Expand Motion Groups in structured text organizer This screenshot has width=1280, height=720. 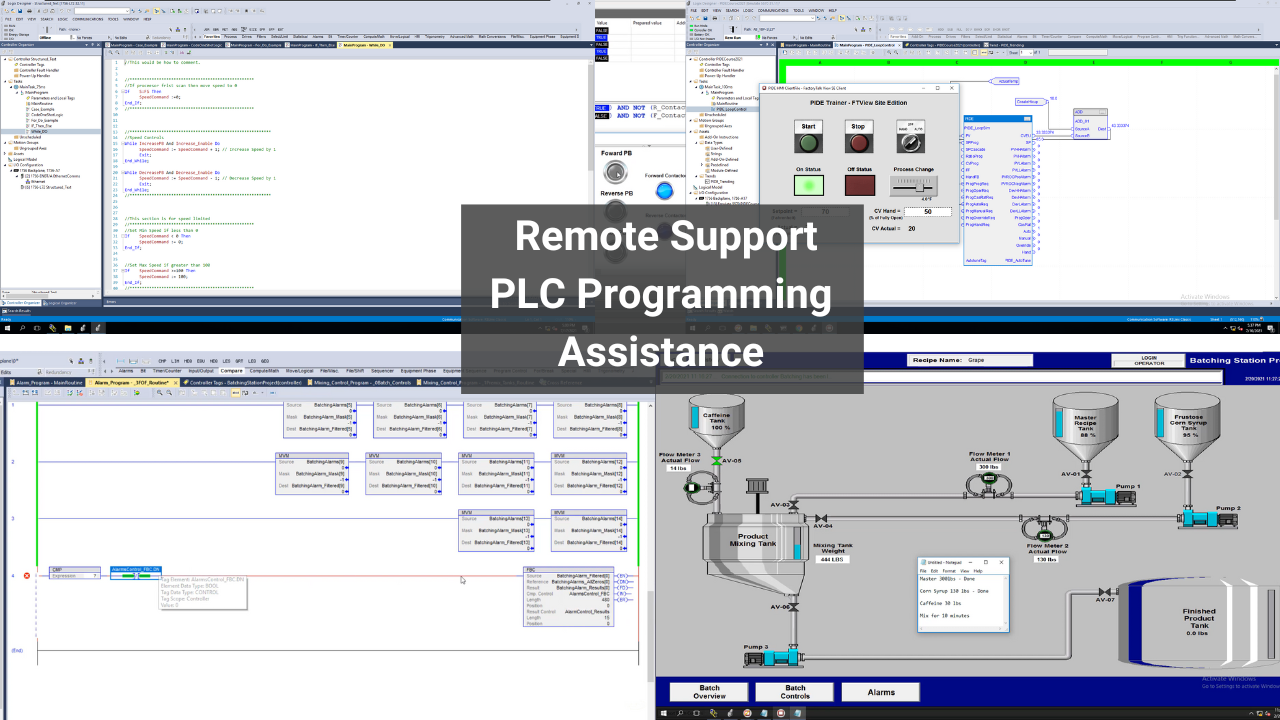coord(6,142)
